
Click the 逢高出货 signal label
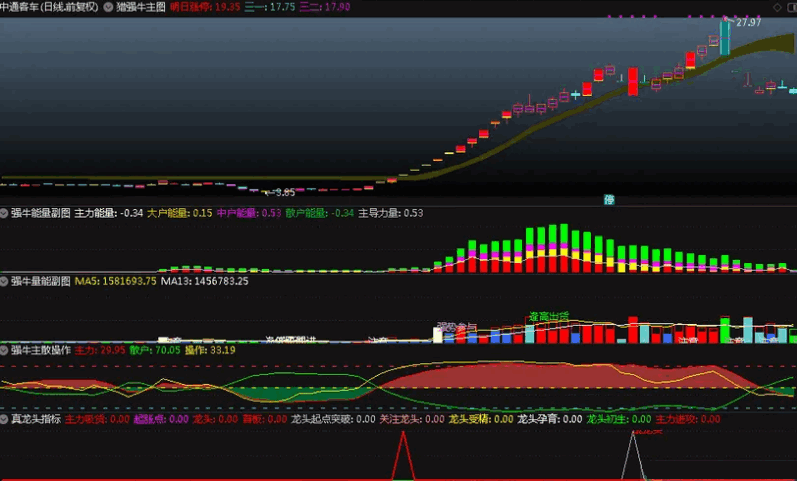point(549,316)
